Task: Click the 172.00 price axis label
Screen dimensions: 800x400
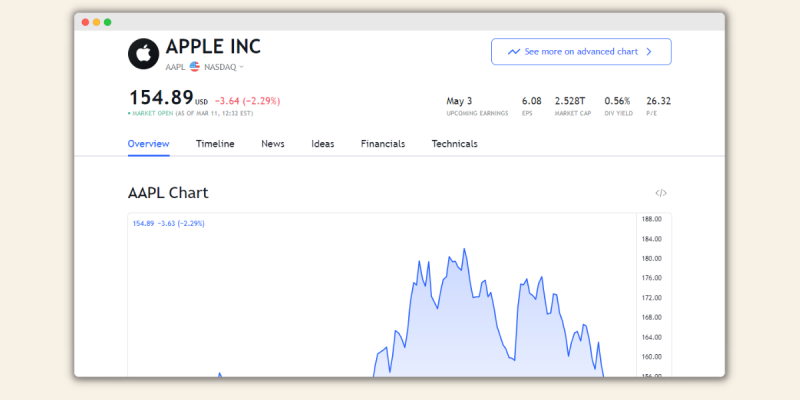Action: pos(652,298)
